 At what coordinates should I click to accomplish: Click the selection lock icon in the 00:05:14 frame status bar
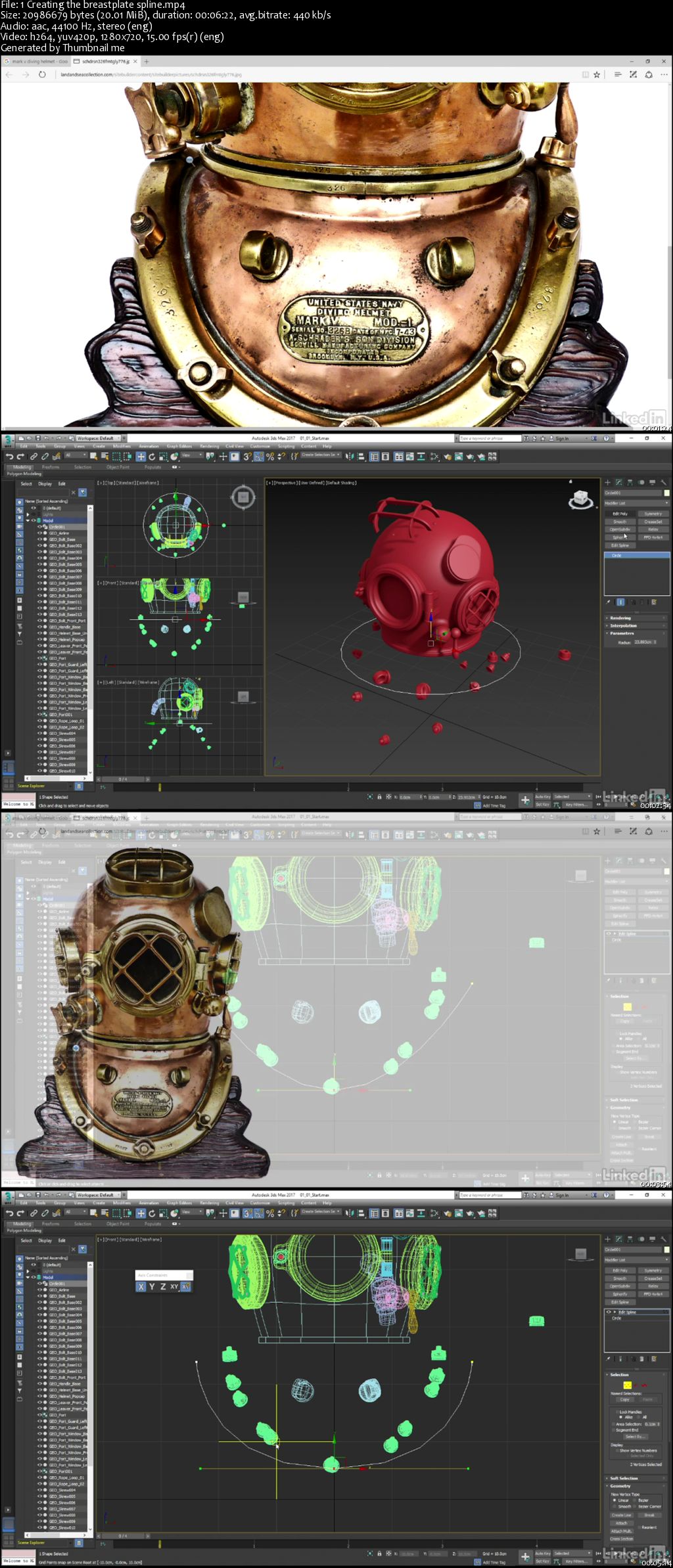click(x=379, y=1554)
